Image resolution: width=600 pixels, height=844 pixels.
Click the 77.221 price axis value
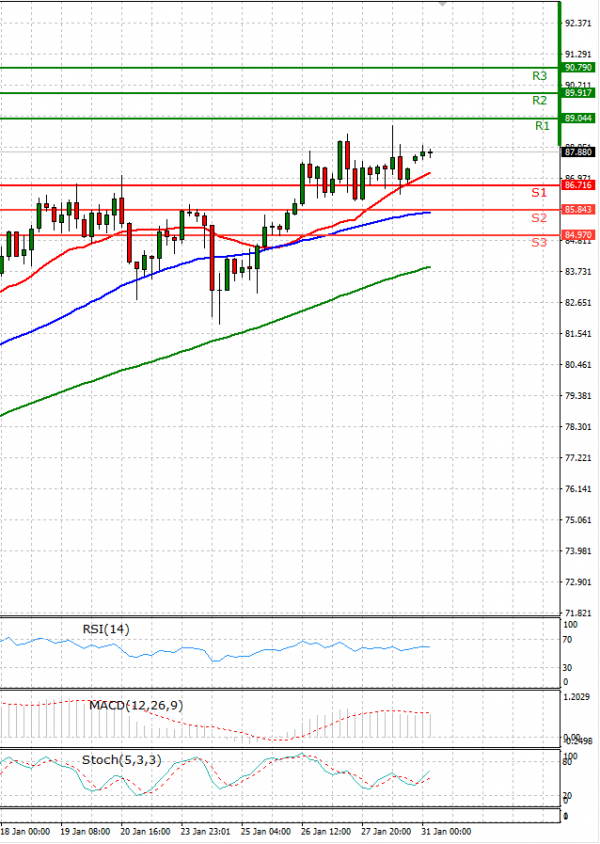pyautogui.click(x=578, y=458)
